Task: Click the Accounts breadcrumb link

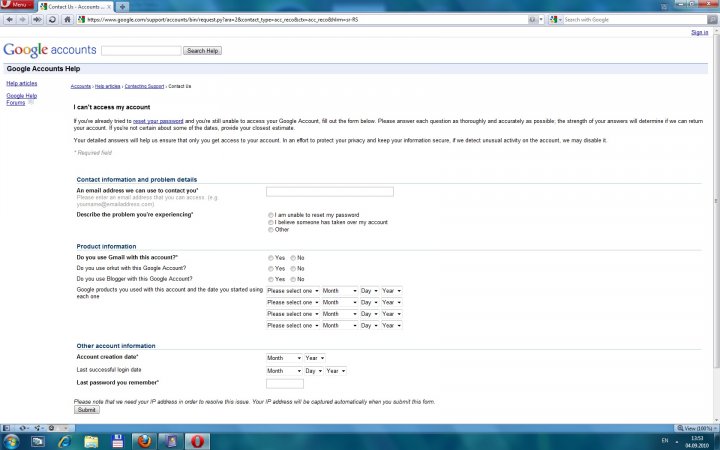Action: point(80,86)
